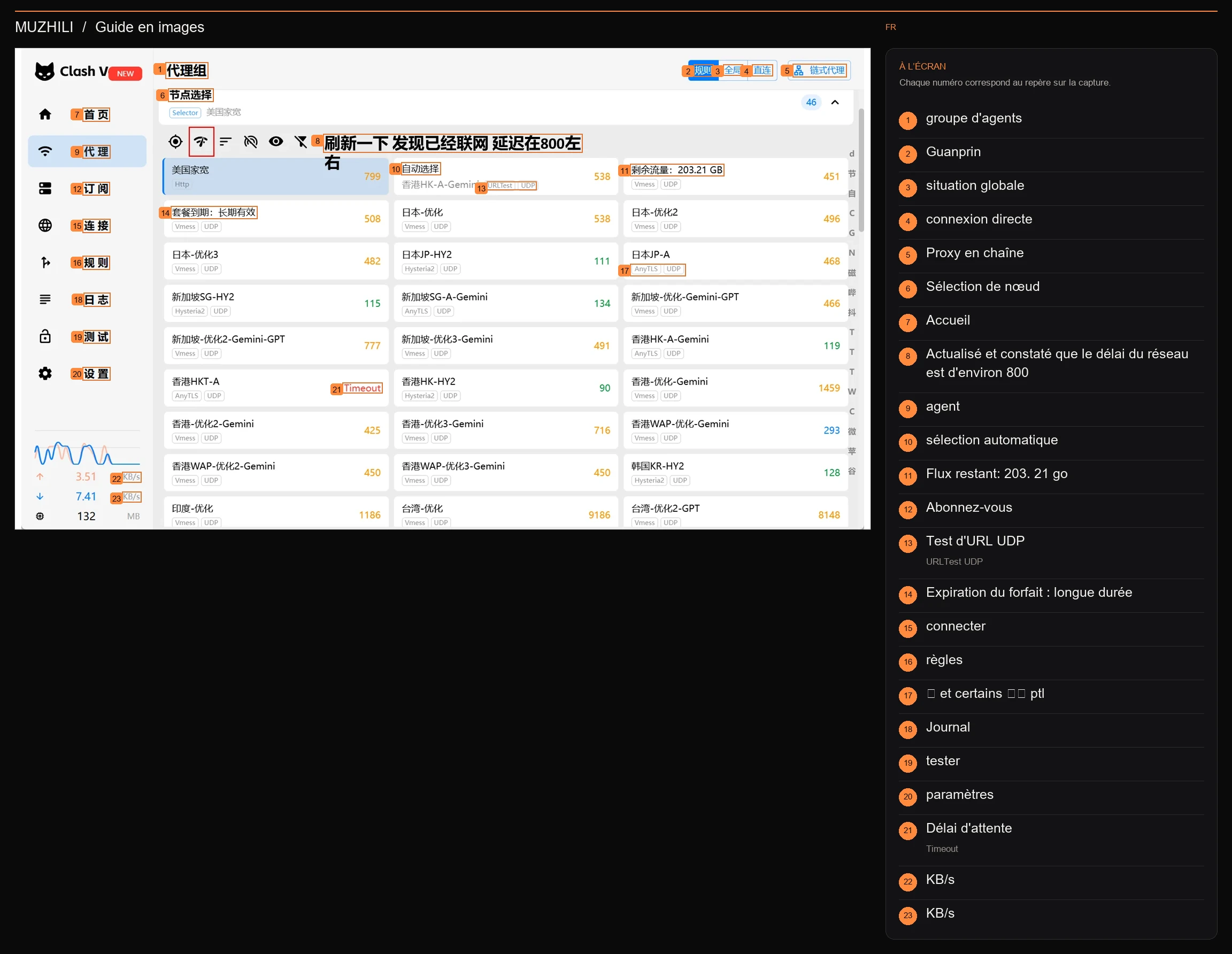
Task: Switch to 直连 direct mode
Action: click(x=762, y=71)
